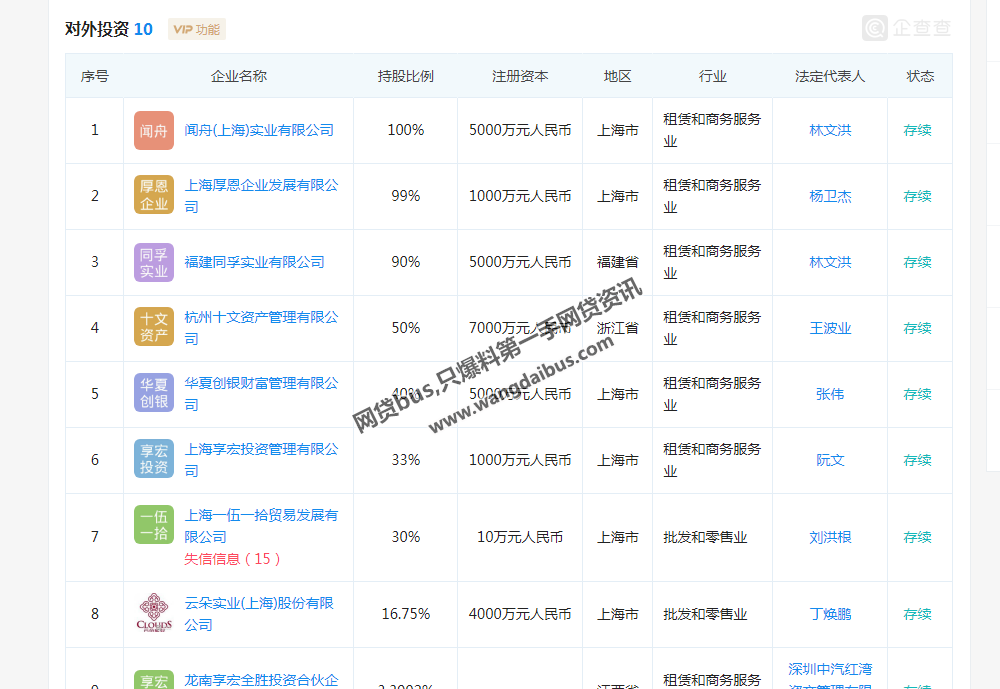Click the 闻舟 company logo icon
The image size is (1000, 689).
153,130
